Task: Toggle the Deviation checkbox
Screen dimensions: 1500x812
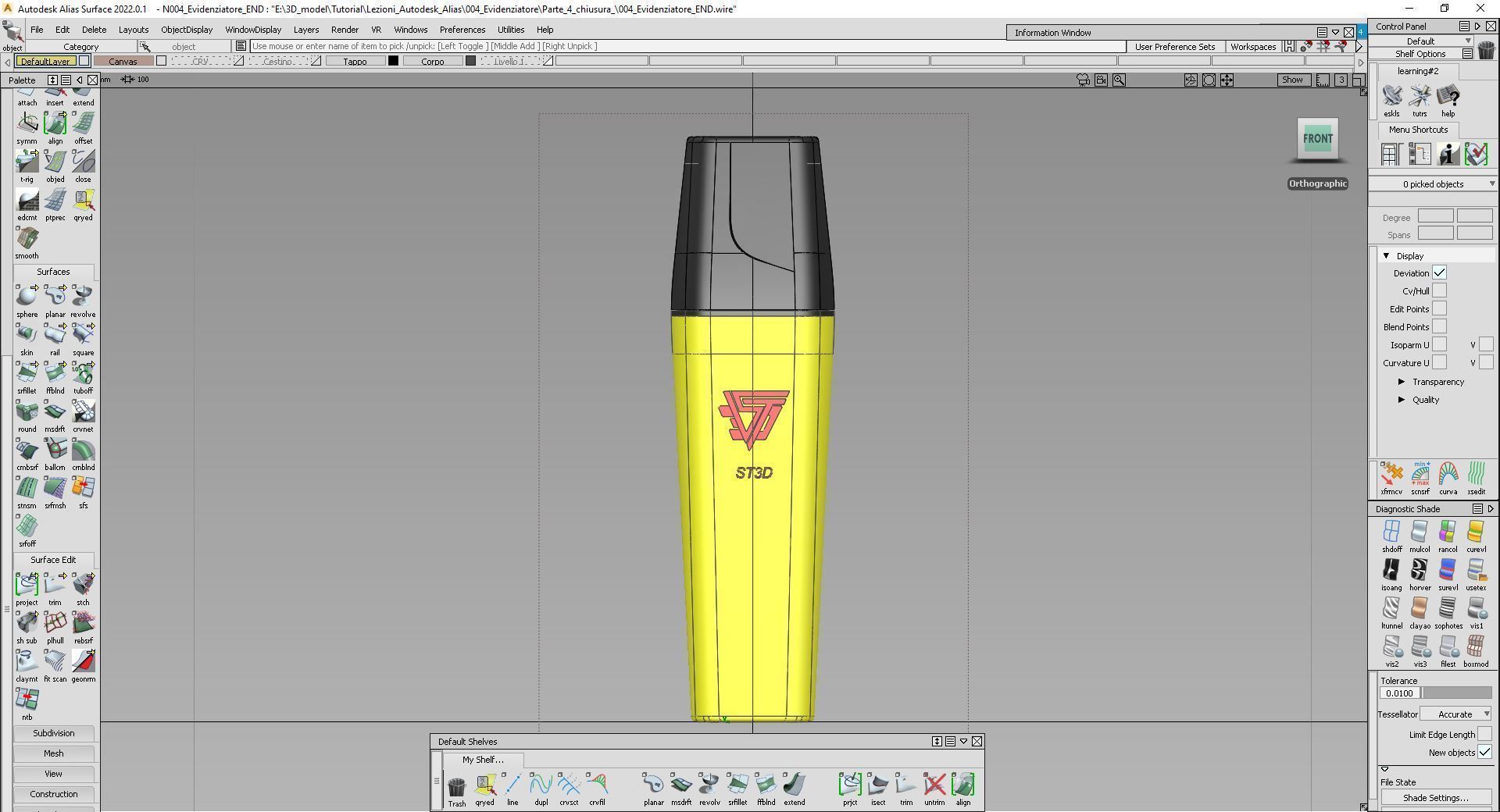Action: pyautogui.click(x=1439, y=273)
